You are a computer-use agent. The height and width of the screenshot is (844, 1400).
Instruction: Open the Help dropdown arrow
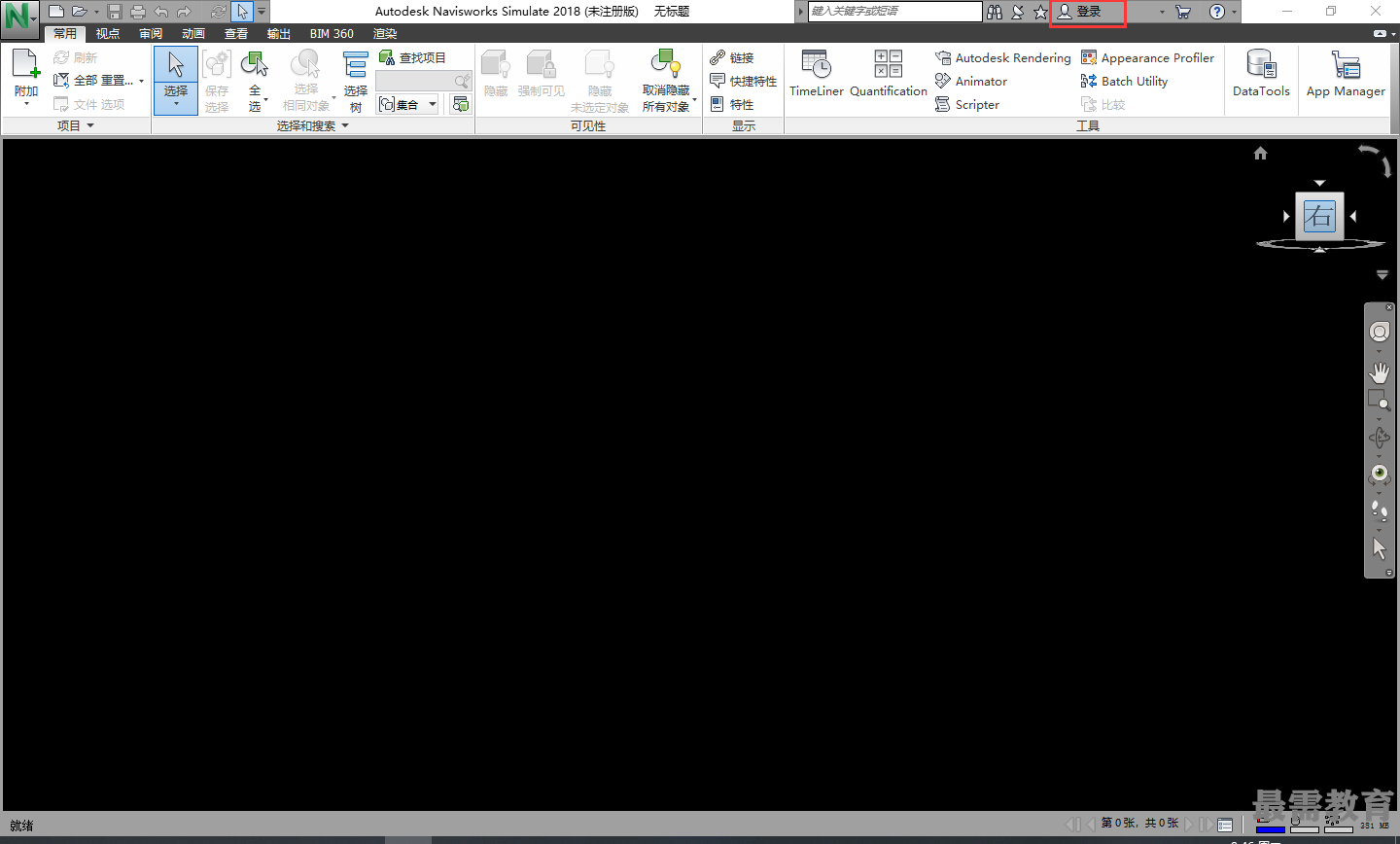coord(1234,13)
